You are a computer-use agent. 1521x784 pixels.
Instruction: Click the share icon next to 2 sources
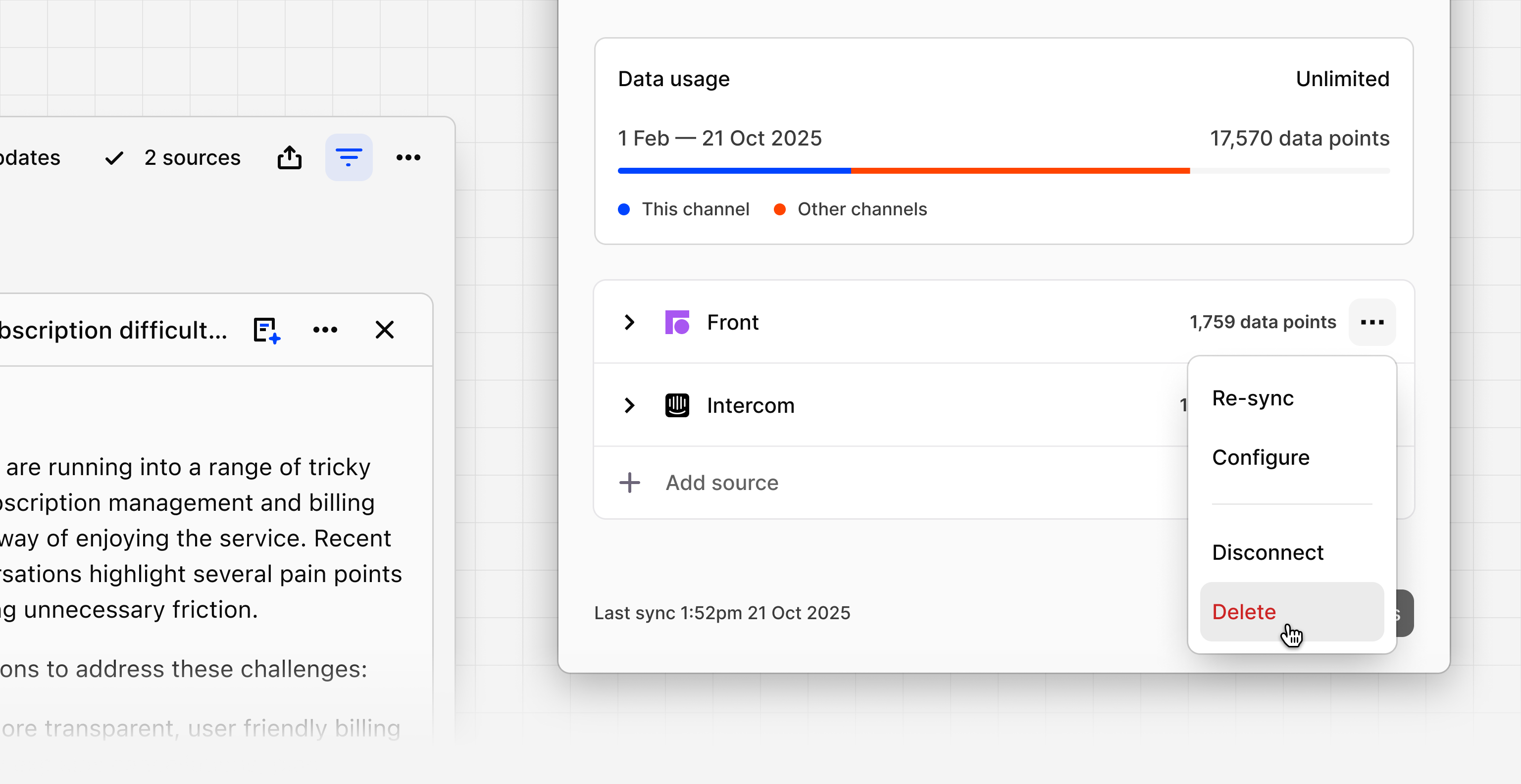pyautogui.click(x=289, y=157)
